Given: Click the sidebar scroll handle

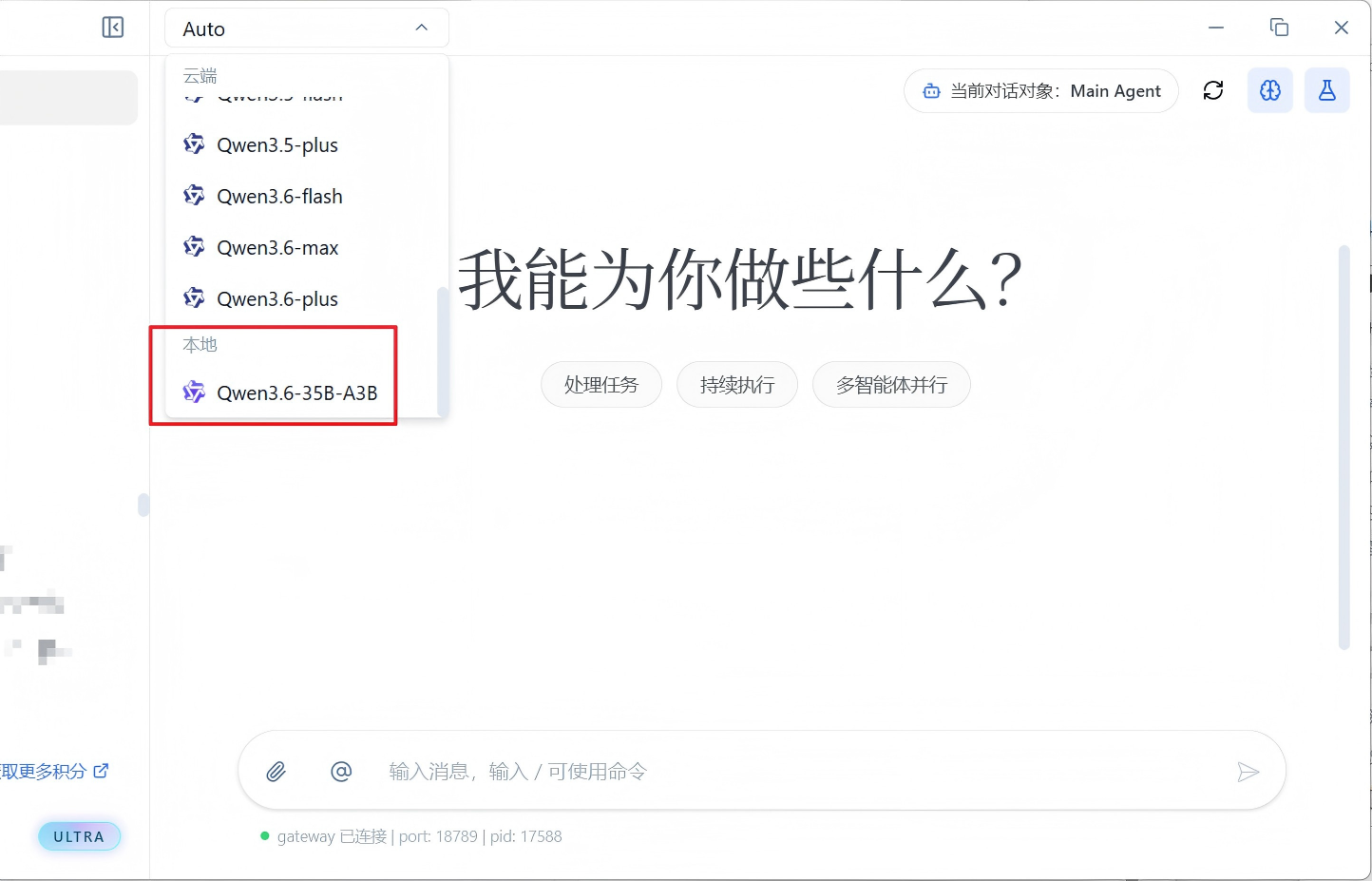Looking at the screenshot, I should pos(143,505).
